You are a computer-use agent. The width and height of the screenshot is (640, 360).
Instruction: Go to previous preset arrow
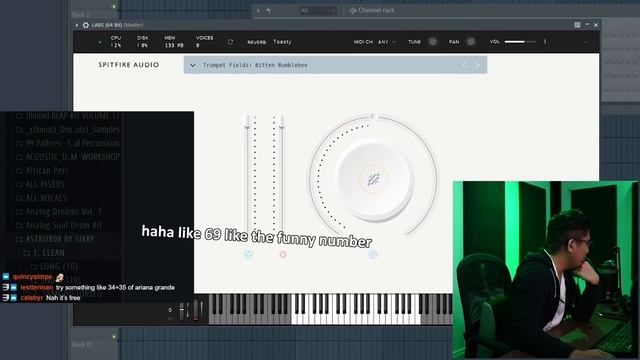(464, 65)
